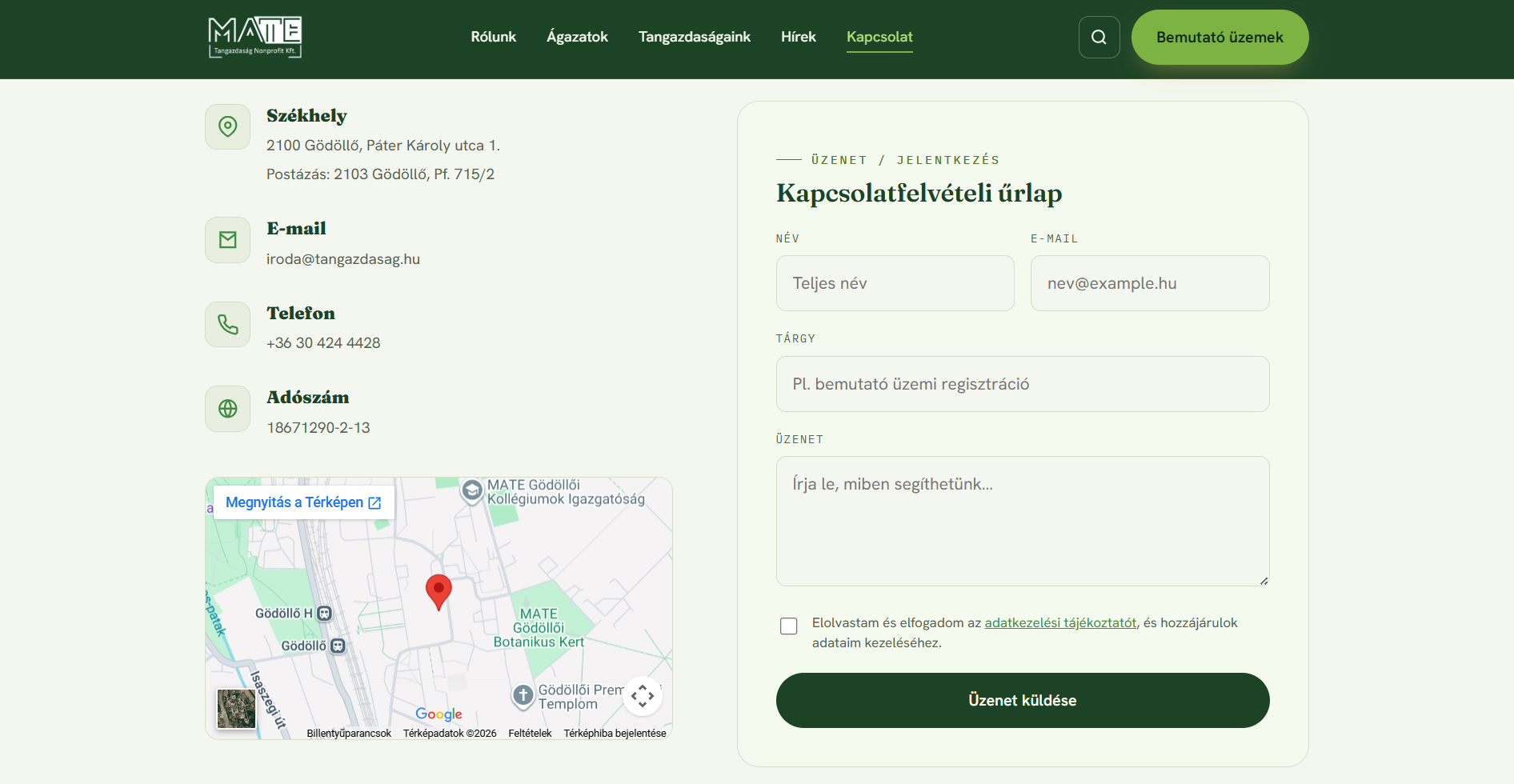The width and height of the screenshot is (1514, 784).
Task: Click the red map pin marker
Action: coord(439,592)
